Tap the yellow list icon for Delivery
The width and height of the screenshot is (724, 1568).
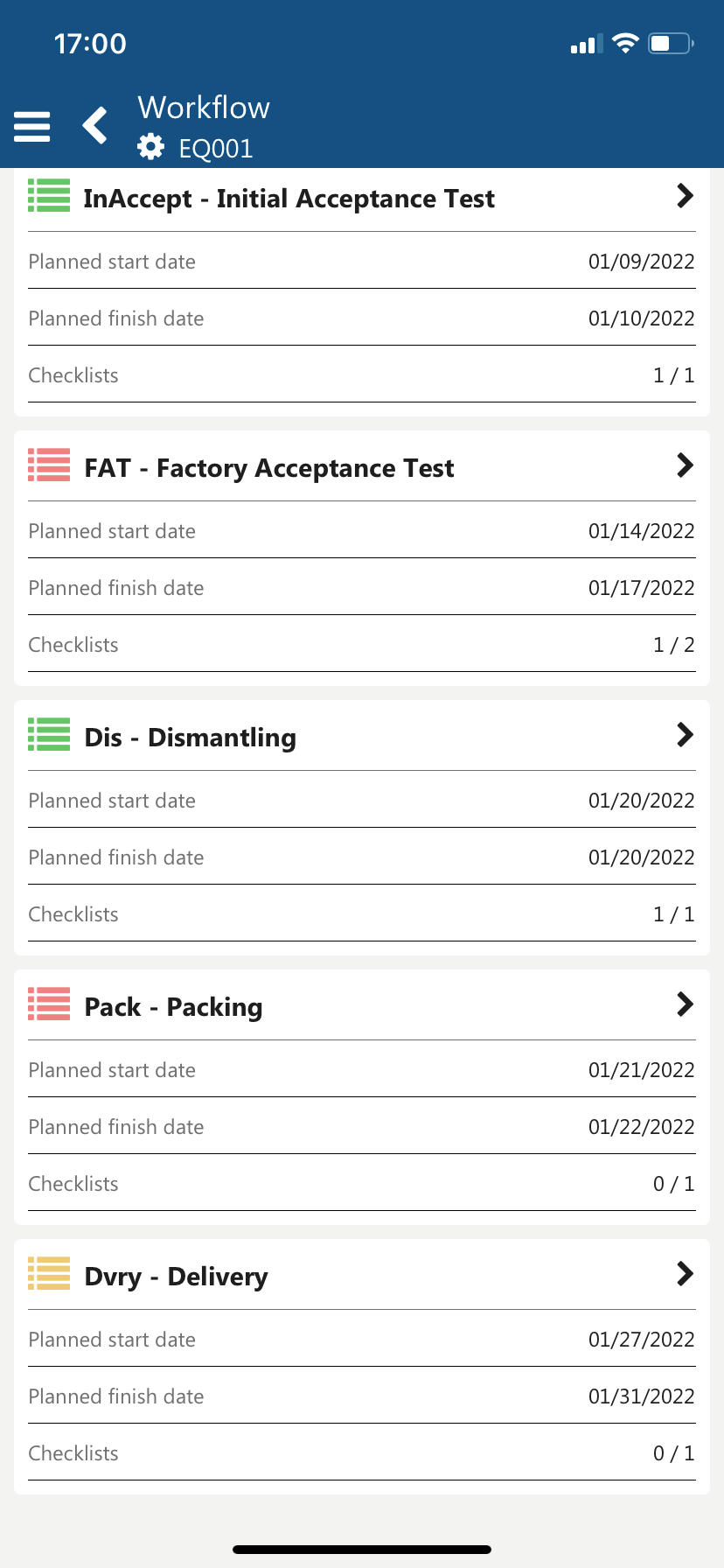(x=49, y=1274)
